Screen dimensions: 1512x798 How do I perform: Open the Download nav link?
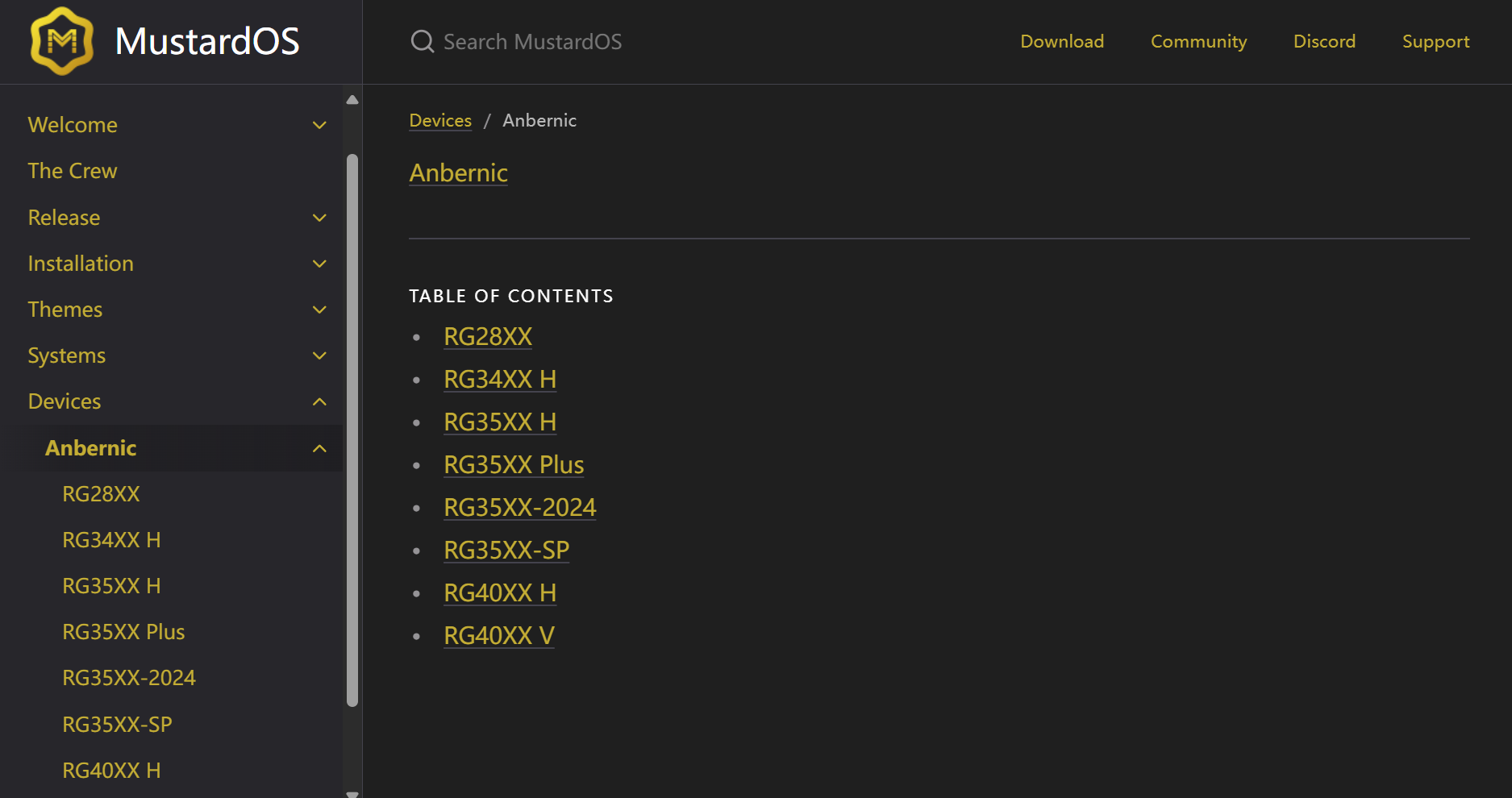pyautogui.click(x=1062, y=41)
